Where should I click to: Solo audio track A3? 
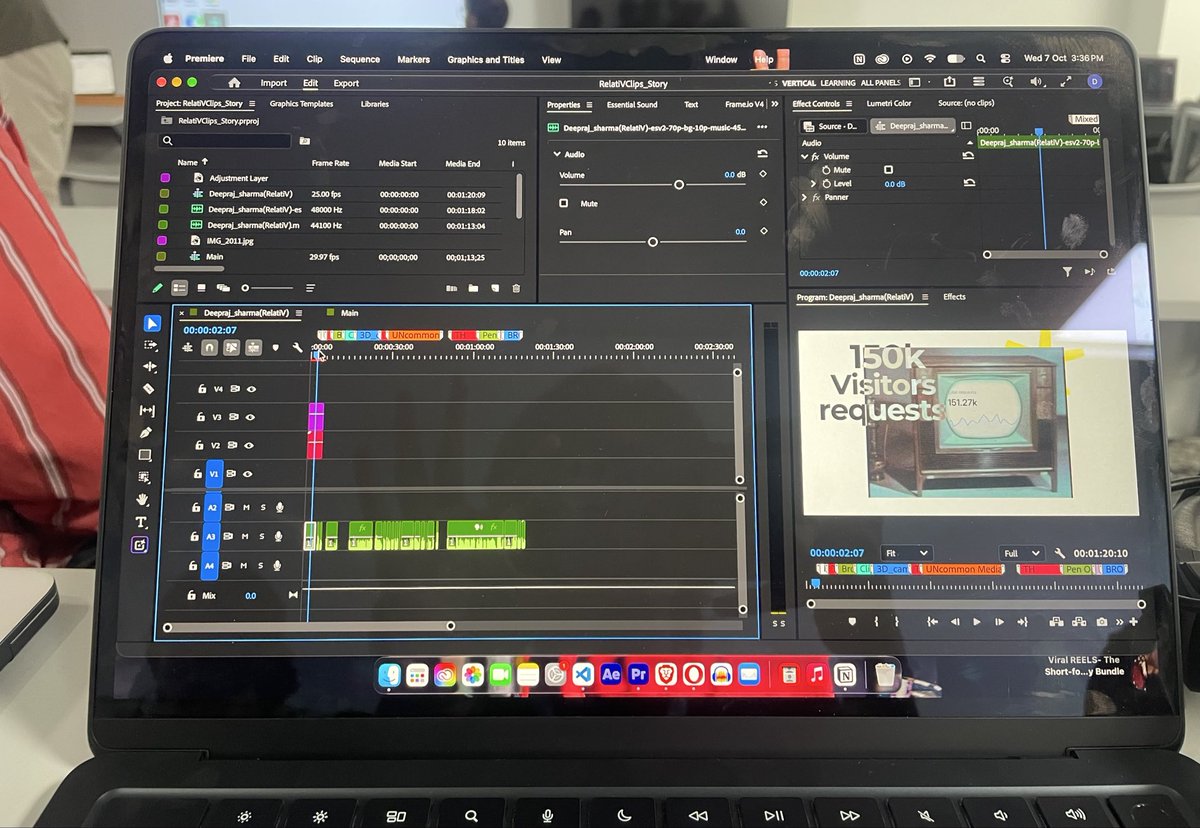pos(263,537)
